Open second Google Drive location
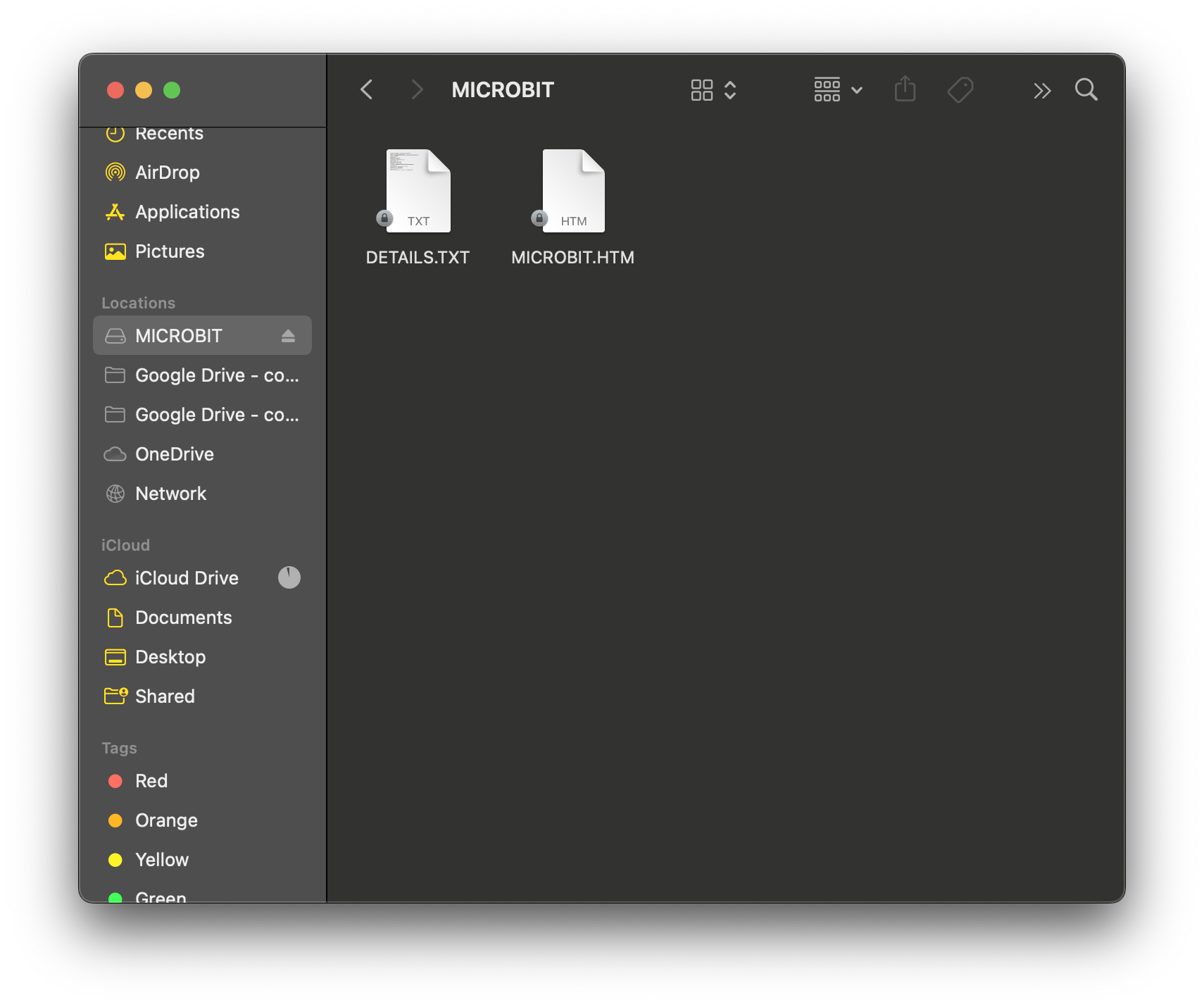Viewport: 1204px width, 1007px height. pyautogui.click(x=202, y=415)
